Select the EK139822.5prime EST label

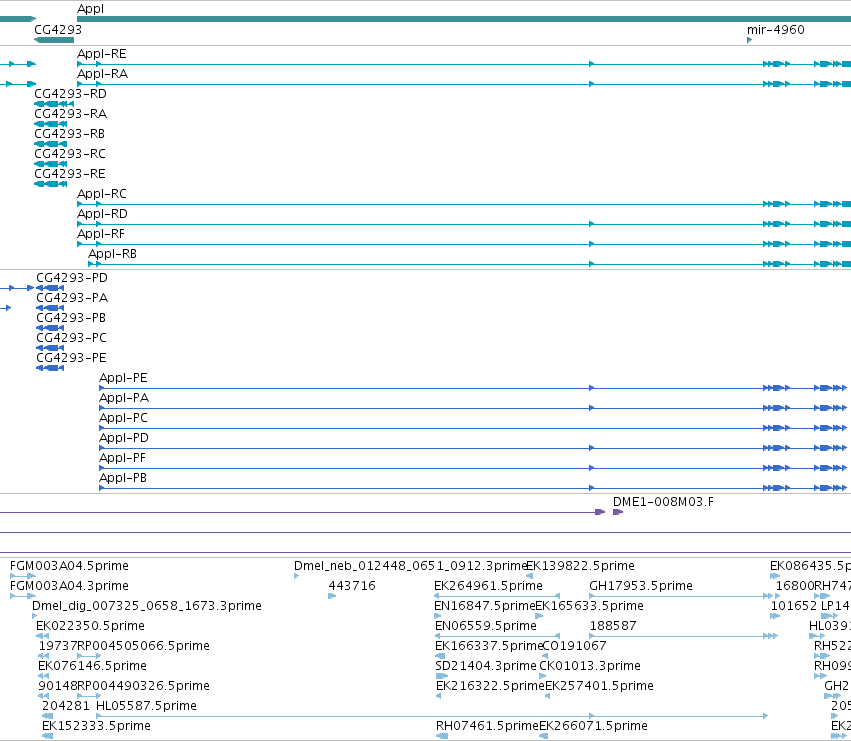(581, 566)
